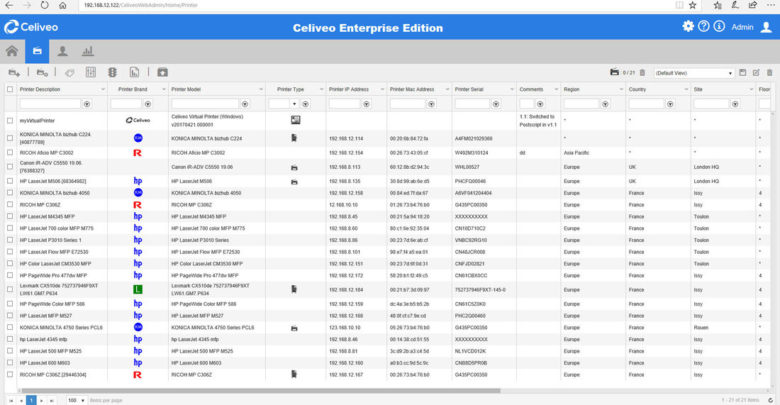Go to the next page arrow
The width and height of the screenshot is (780, 405).
(41, 400)
